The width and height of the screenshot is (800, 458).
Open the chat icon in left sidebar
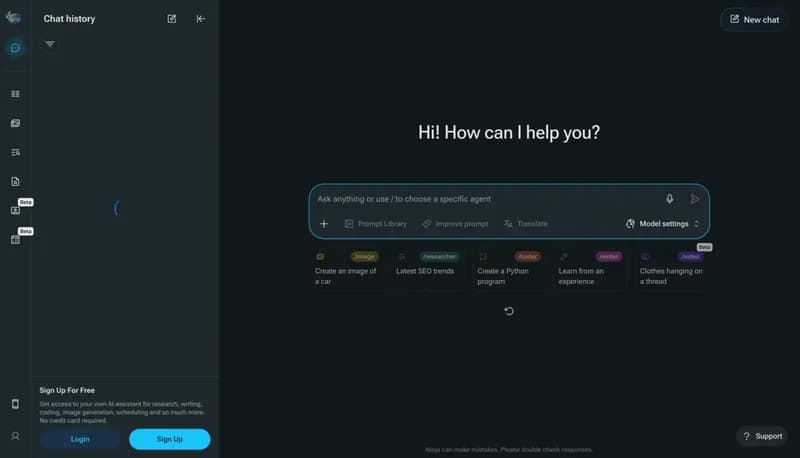click(x=15, y=48)
